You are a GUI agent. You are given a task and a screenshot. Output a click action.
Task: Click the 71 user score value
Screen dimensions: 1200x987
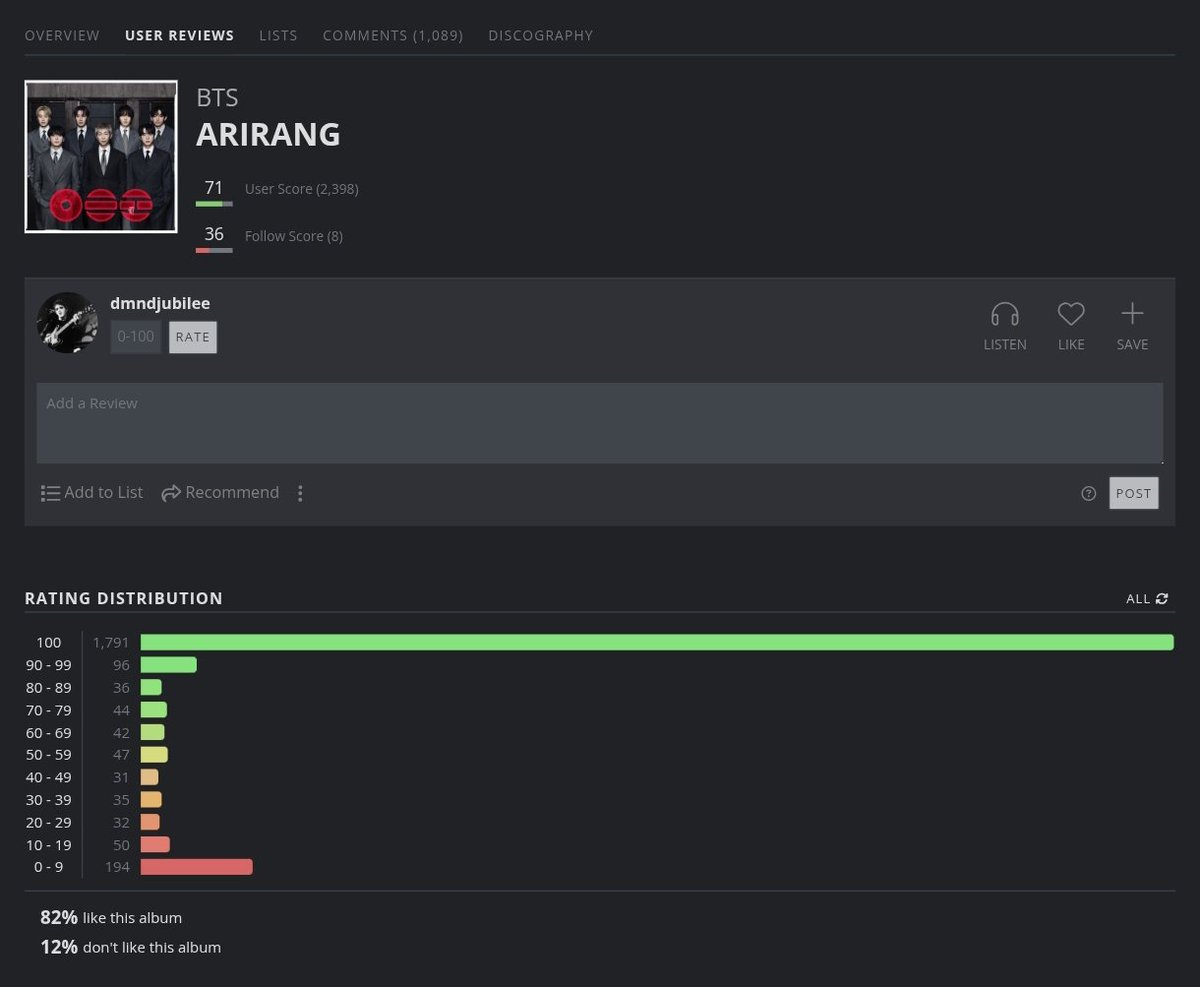tap(214, 188)
